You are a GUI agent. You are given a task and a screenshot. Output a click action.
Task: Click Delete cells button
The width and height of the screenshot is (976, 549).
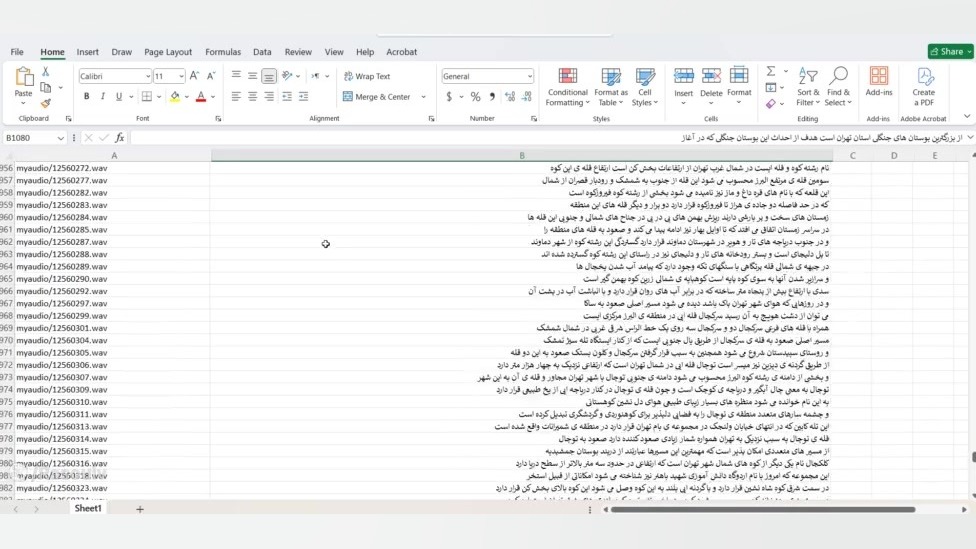point(711,85)
